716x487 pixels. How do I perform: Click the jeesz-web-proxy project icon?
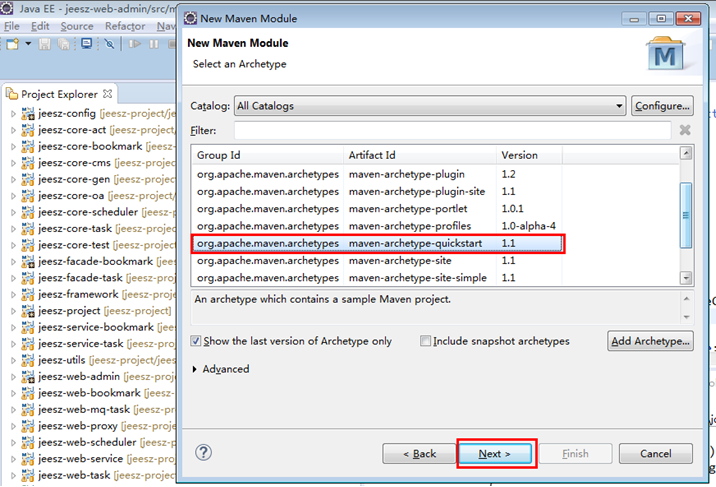click(x=28, y=426)
